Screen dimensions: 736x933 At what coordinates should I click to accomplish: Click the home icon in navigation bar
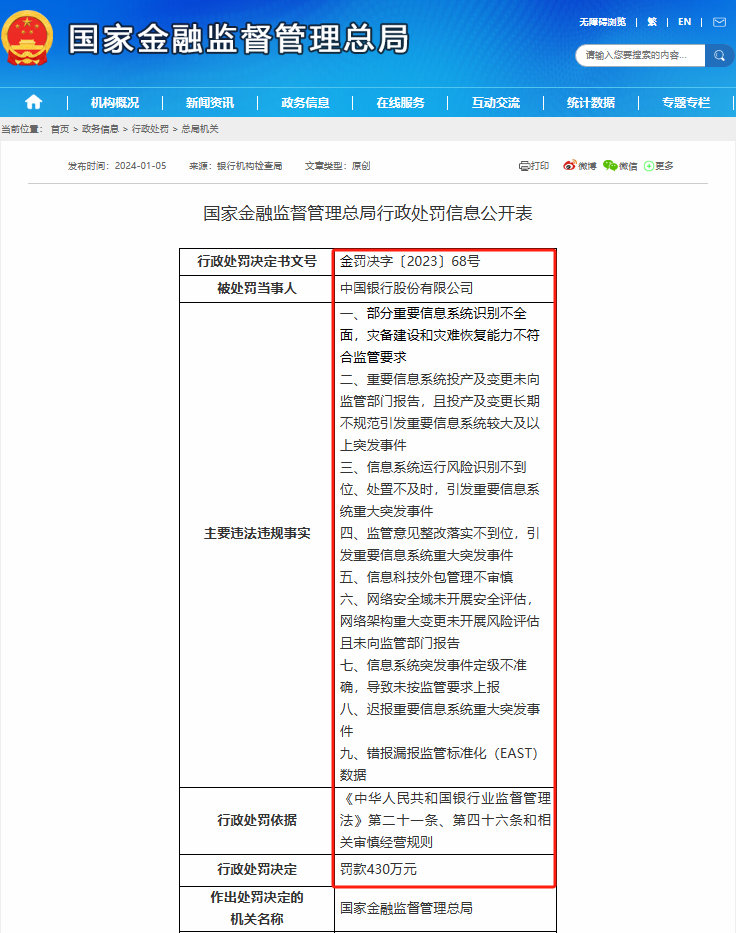point(33,102)
